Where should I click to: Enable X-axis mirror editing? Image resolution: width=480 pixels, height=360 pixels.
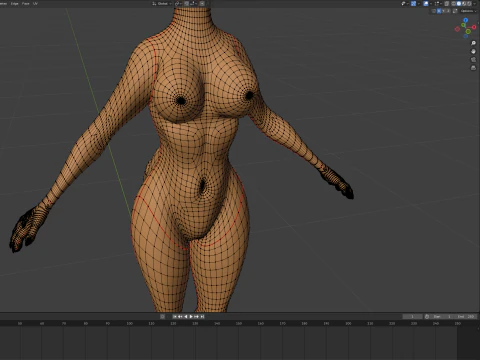click(x=438, y=11)
